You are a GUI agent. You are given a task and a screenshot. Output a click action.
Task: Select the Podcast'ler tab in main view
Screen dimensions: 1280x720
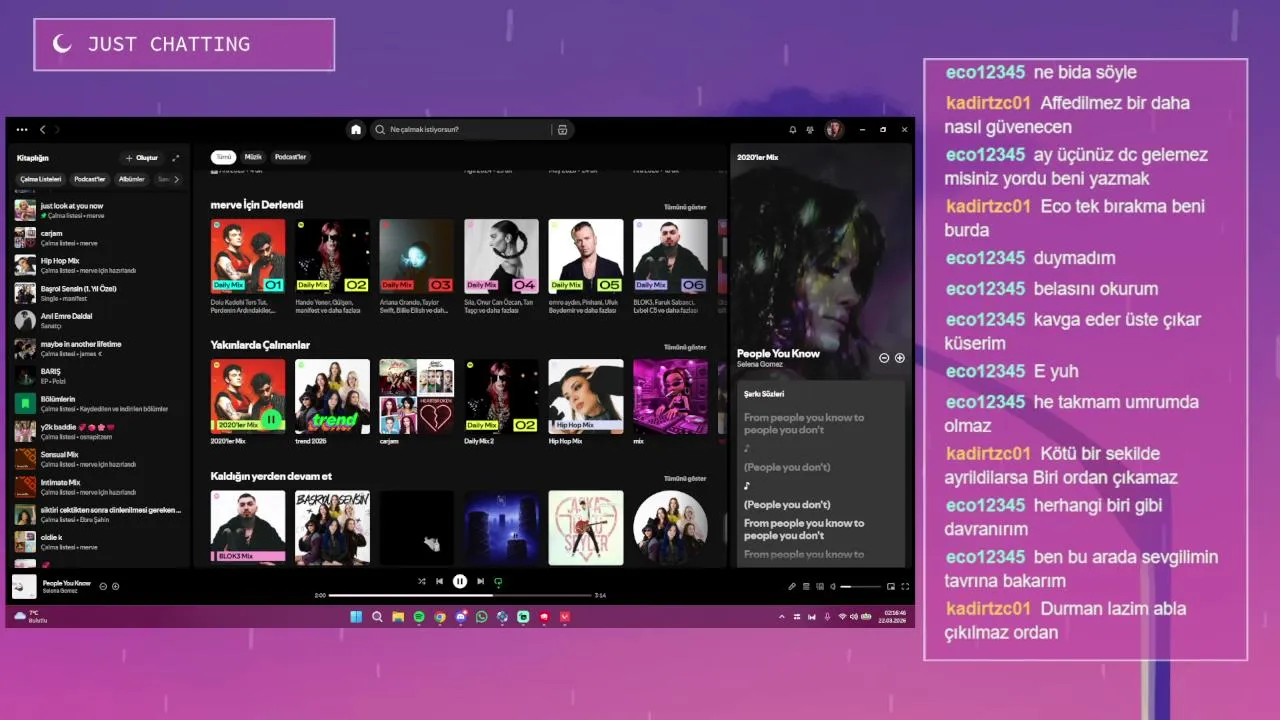(x=290, y=157)
